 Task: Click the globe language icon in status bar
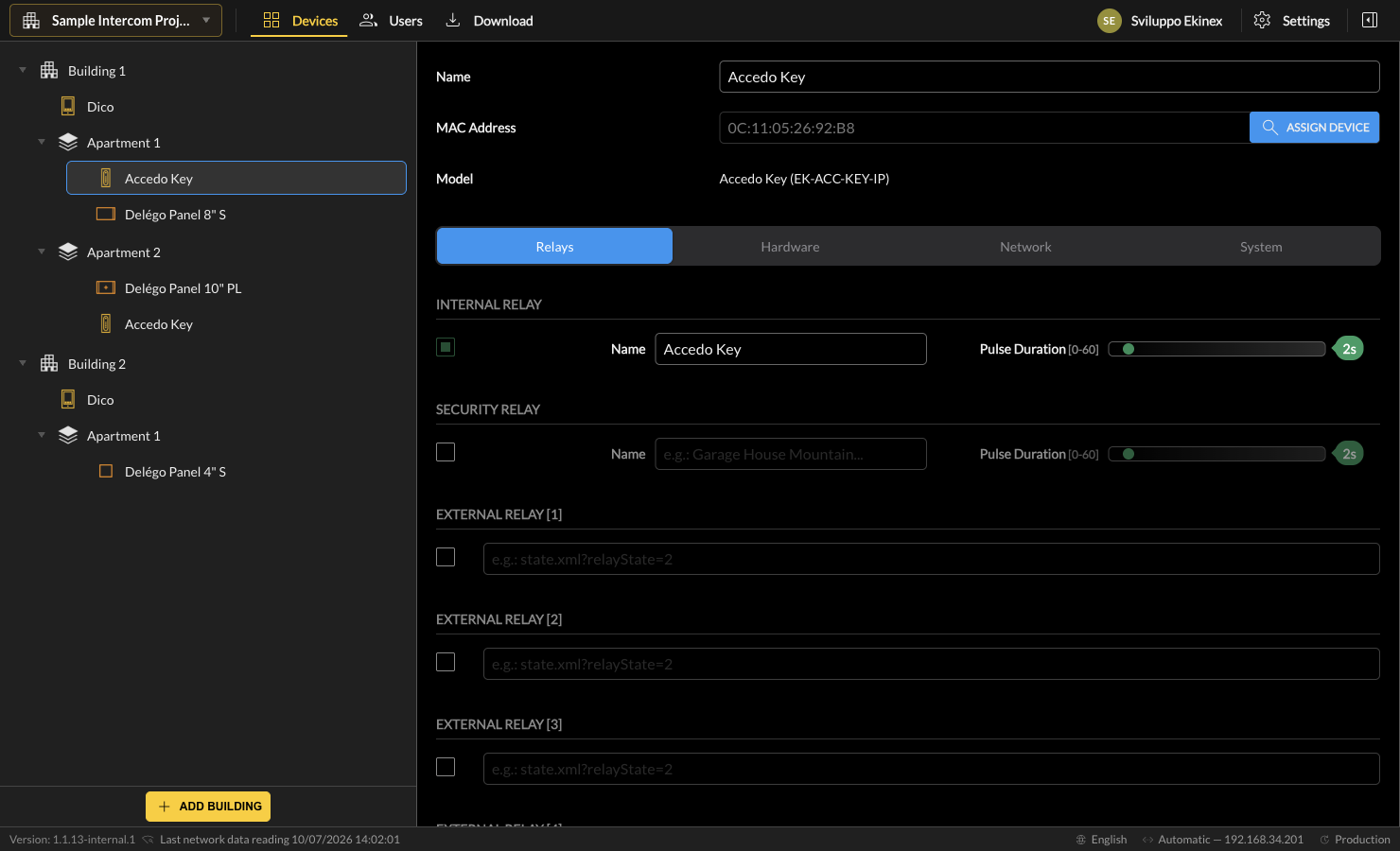pyautogui.click(x=1081, y=840)
